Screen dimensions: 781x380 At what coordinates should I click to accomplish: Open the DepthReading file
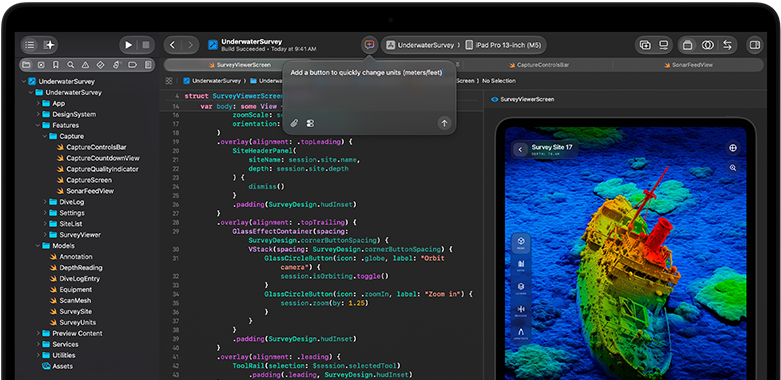(x=75, y=267)
